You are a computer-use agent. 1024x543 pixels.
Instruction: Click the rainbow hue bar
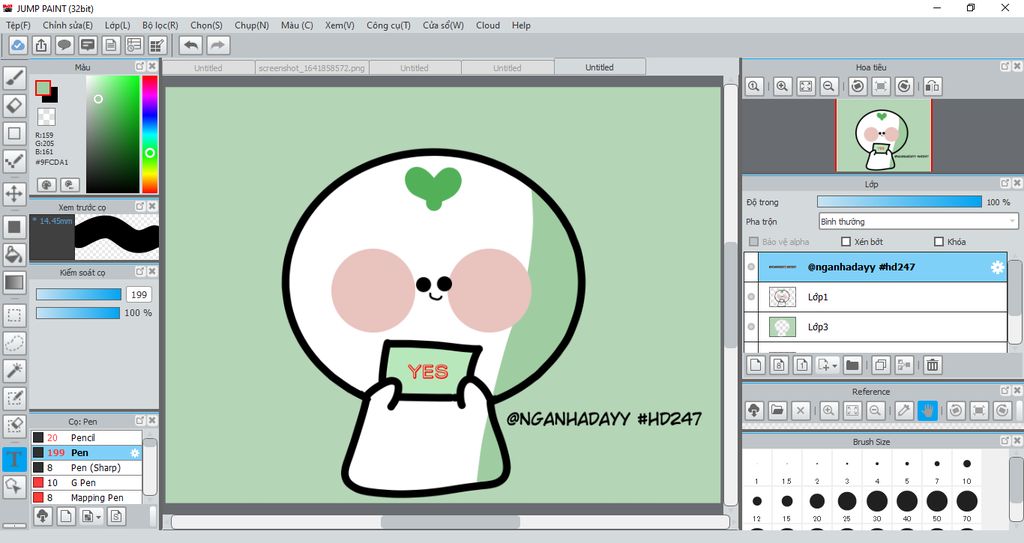(x=150, y=134)
